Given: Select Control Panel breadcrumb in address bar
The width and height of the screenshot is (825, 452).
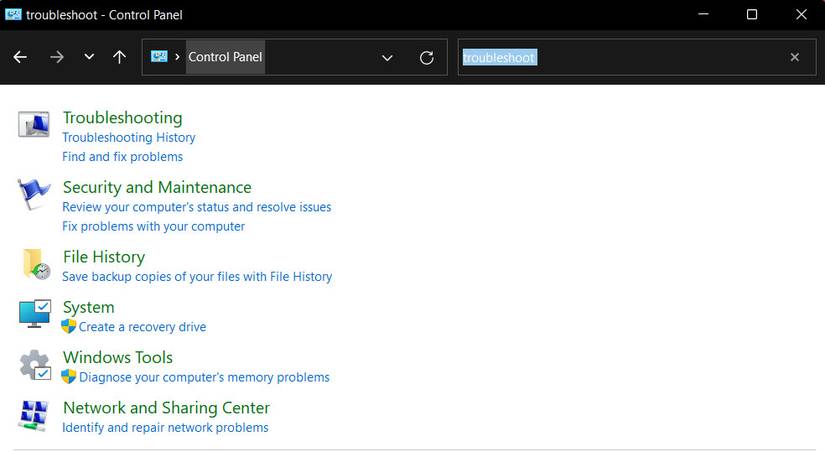Looking at the screenshot, I should click(225, 57).
